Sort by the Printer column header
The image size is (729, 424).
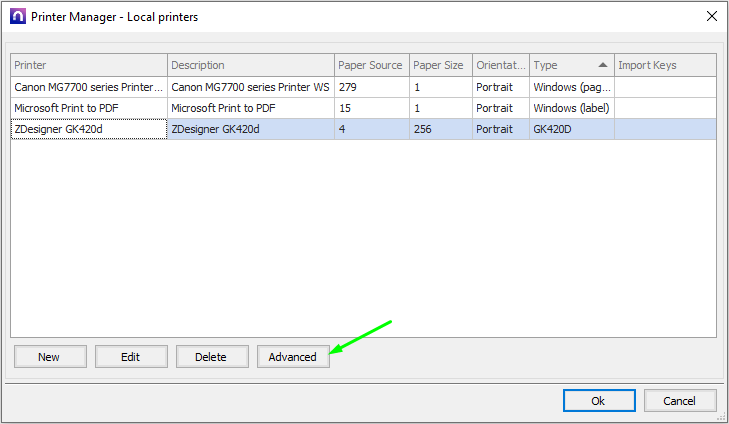coord(88,65)
